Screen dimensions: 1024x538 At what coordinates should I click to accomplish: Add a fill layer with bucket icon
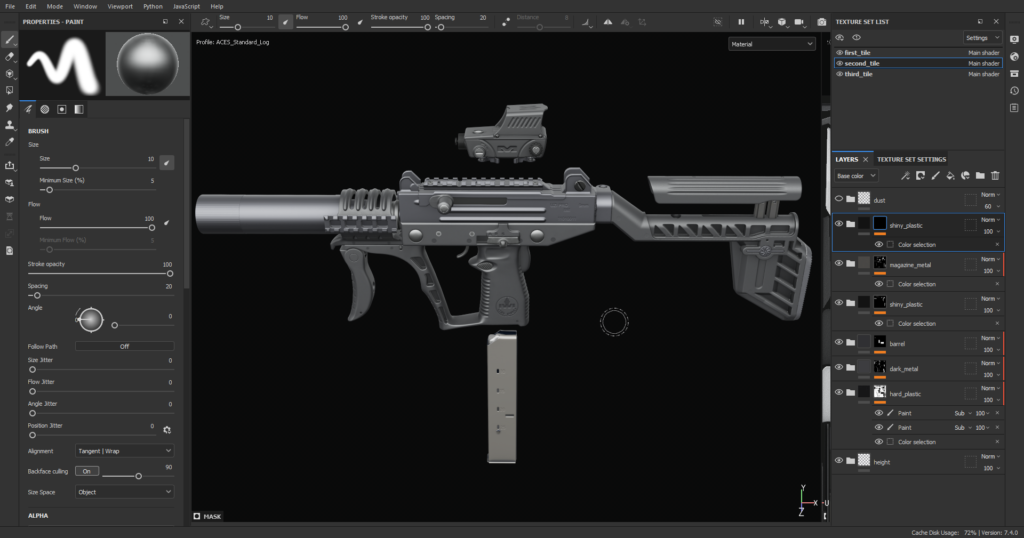tap(950, 176)
